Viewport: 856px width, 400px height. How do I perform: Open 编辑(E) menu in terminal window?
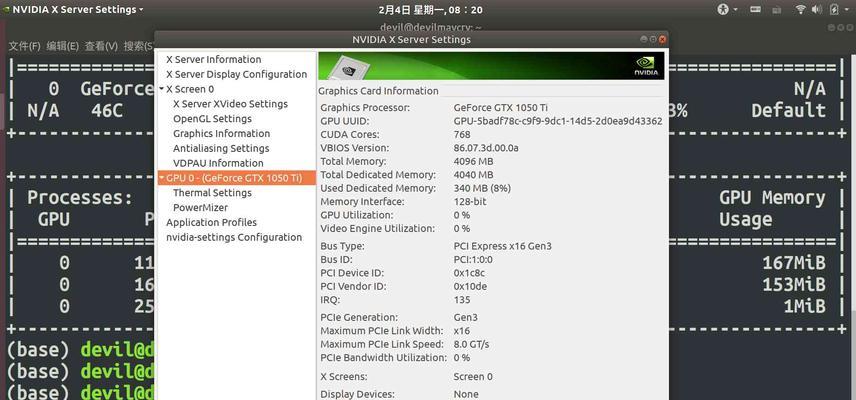[63, 46]
